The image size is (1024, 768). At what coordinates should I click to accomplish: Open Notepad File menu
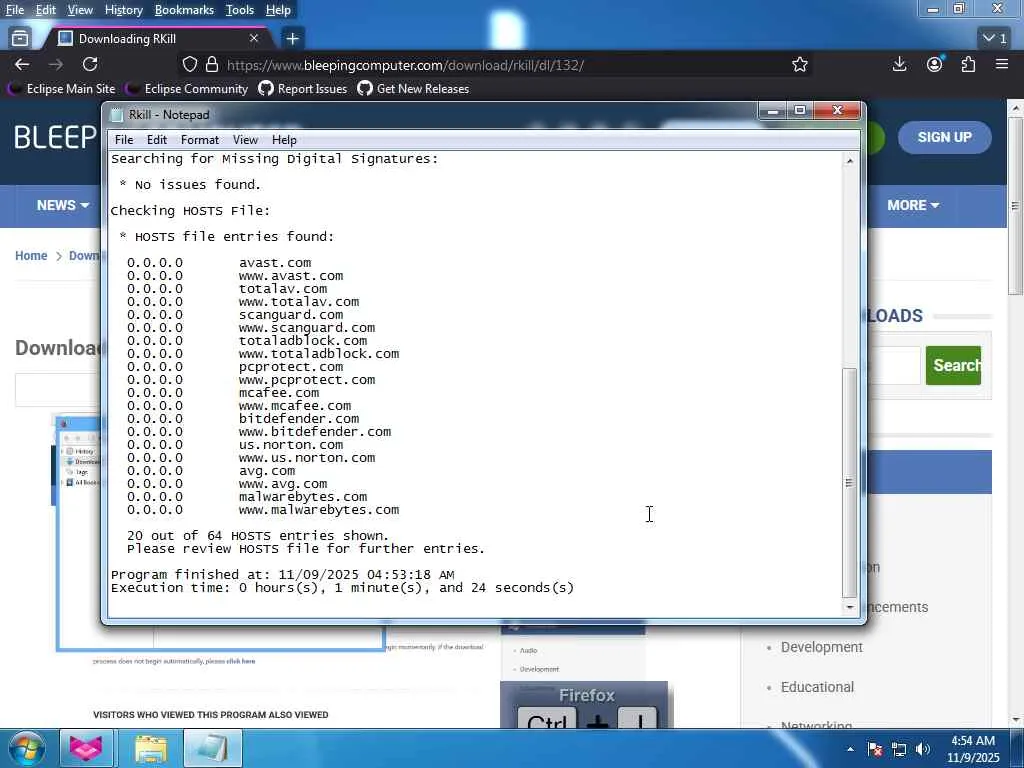tap(123, 140)
